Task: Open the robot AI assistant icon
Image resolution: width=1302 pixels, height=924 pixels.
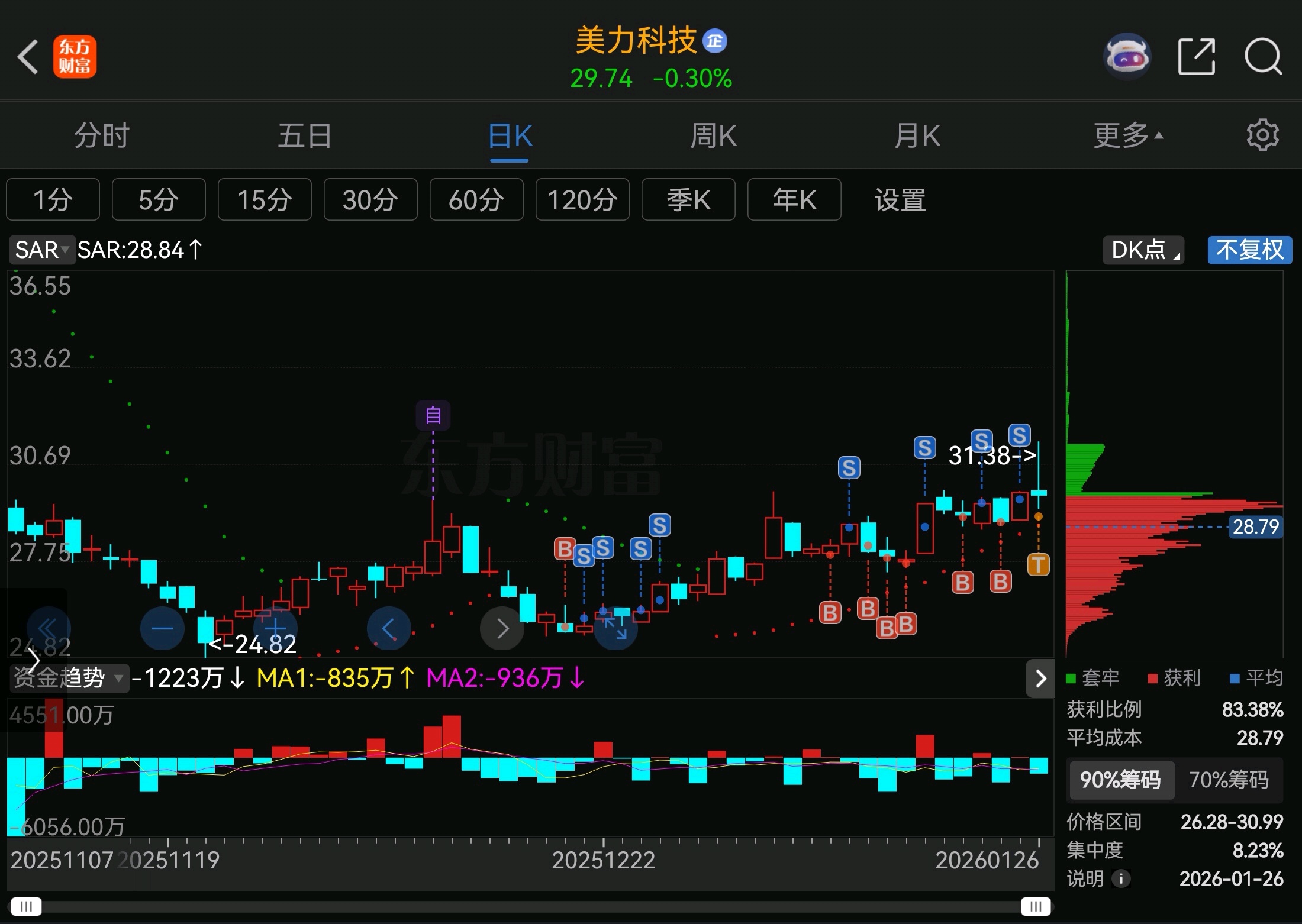Action: 1127,57
